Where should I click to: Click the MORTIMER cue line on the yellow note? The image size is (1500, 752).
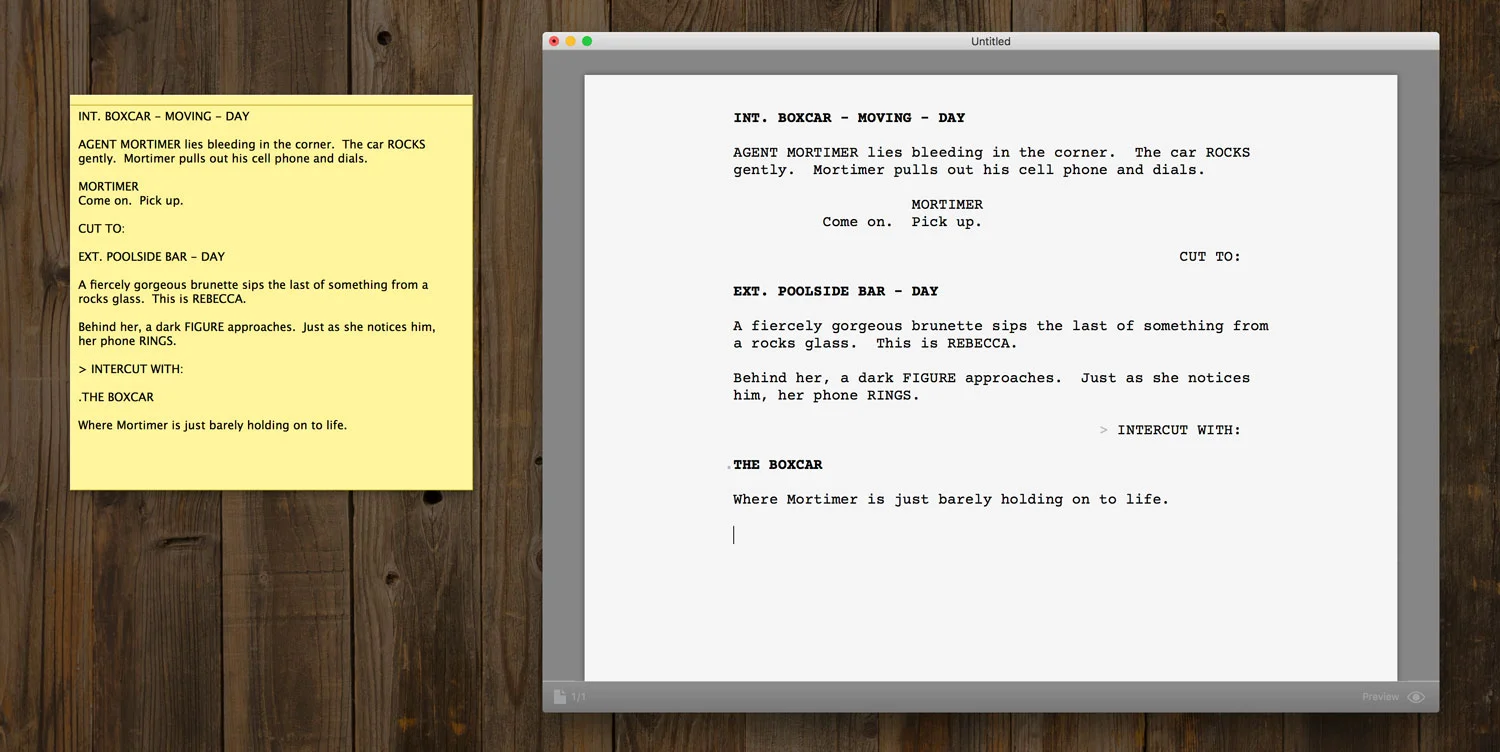click(108, 186)
